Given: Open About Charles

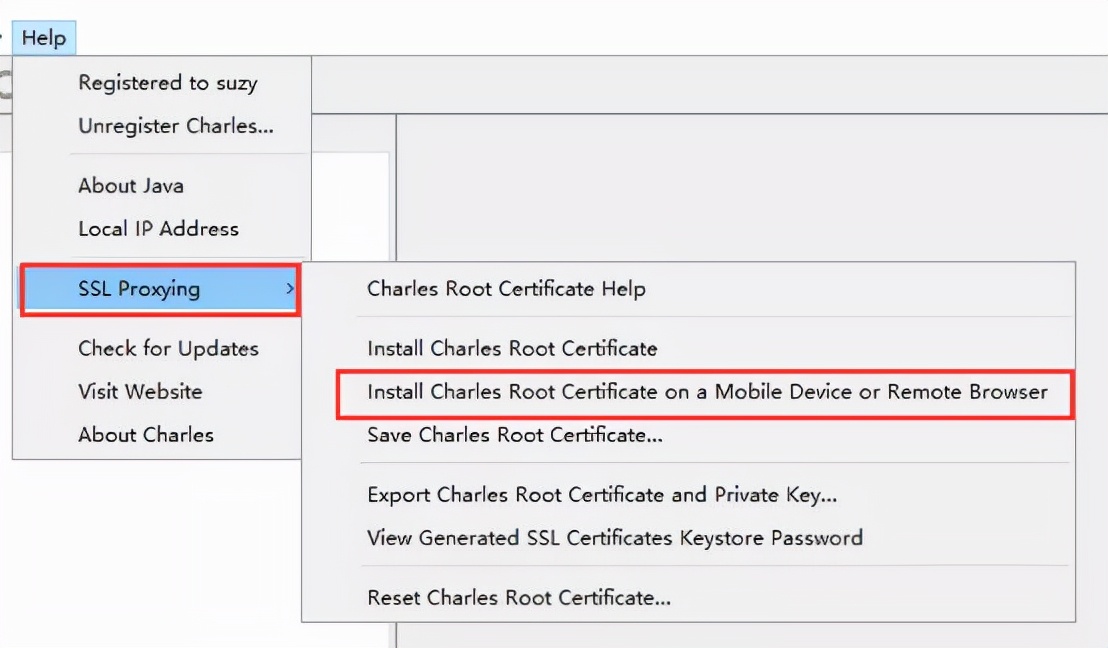Looking at the screenshot, I should pos(158,435).
